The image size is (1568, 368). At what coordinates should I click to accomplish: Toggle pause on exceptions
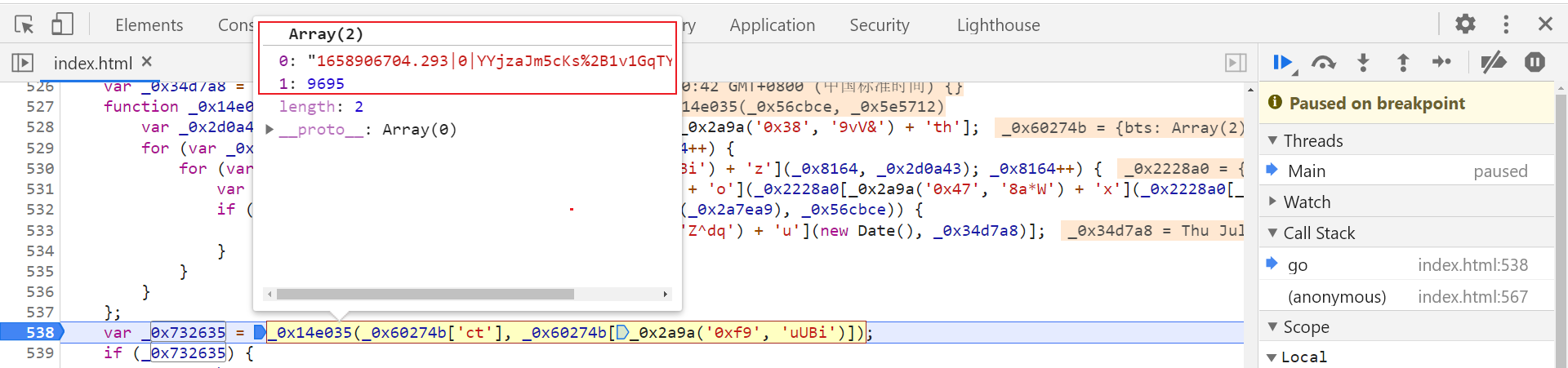click(x=1535, y=63)
